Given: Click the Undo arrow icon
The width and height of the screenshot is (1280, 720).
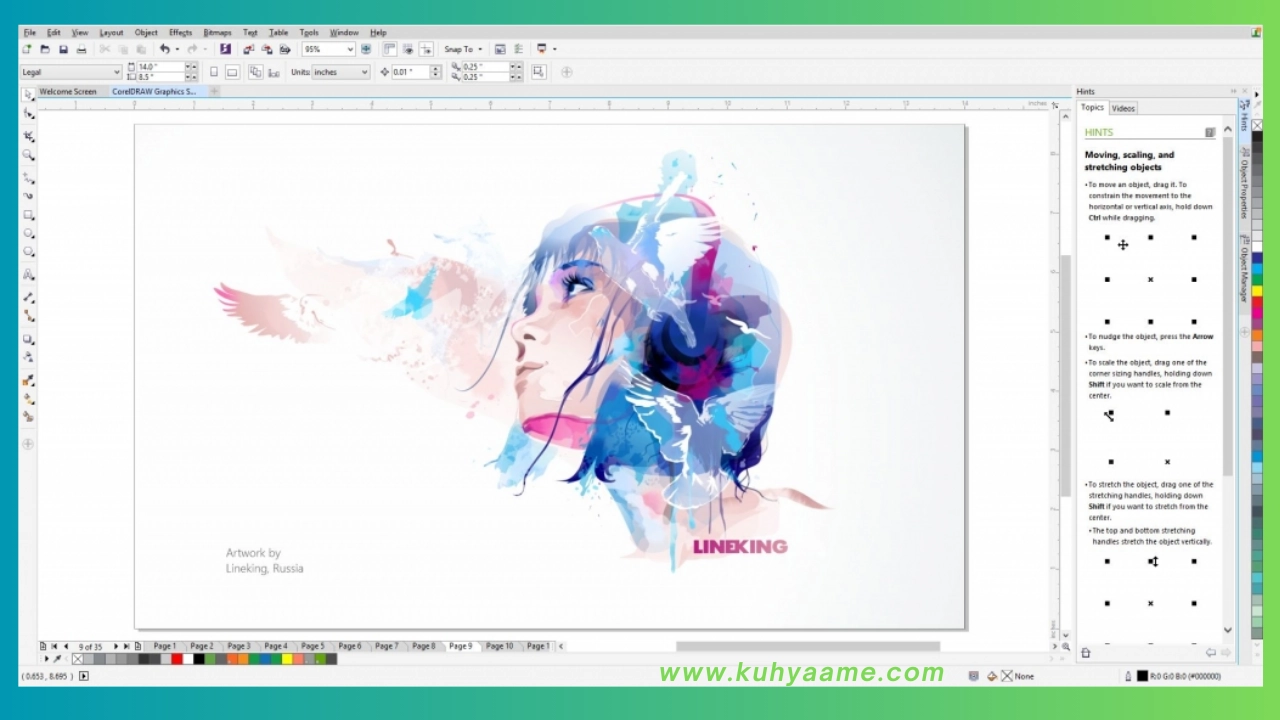Looking at the screenshot, I should coord(164,49).
